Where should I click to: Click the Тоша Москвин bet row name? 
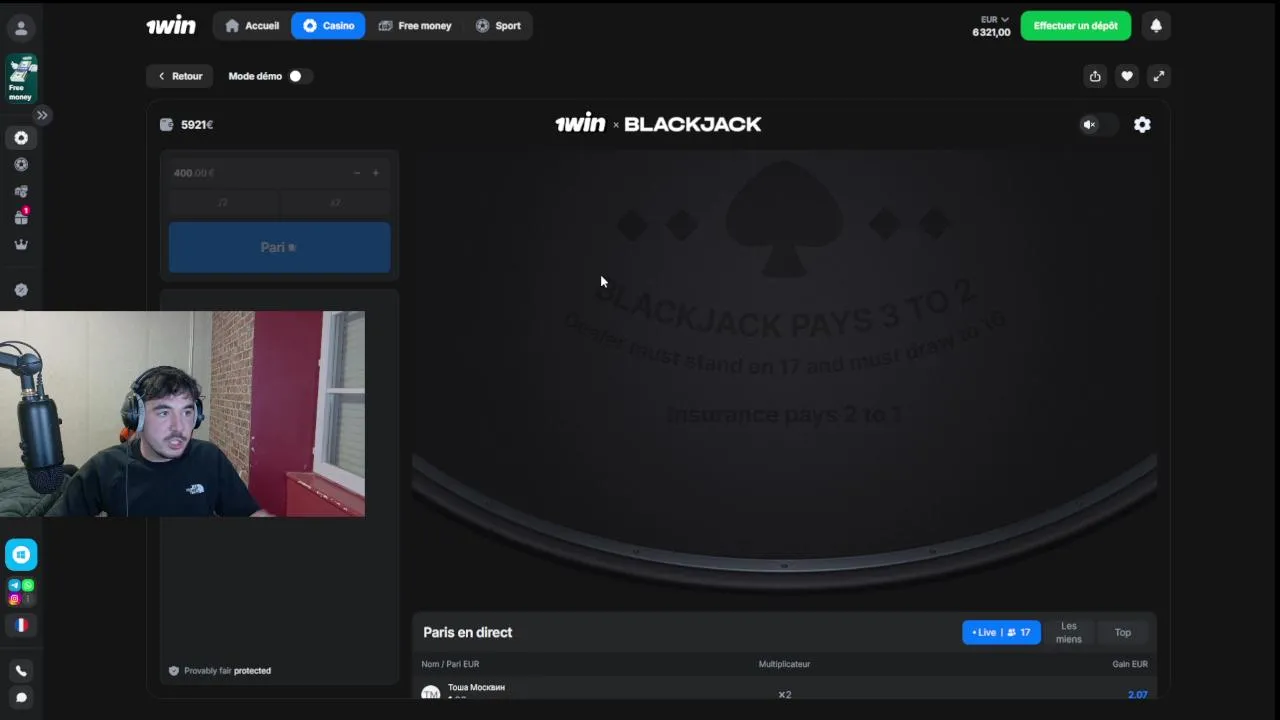pos(476,687)
